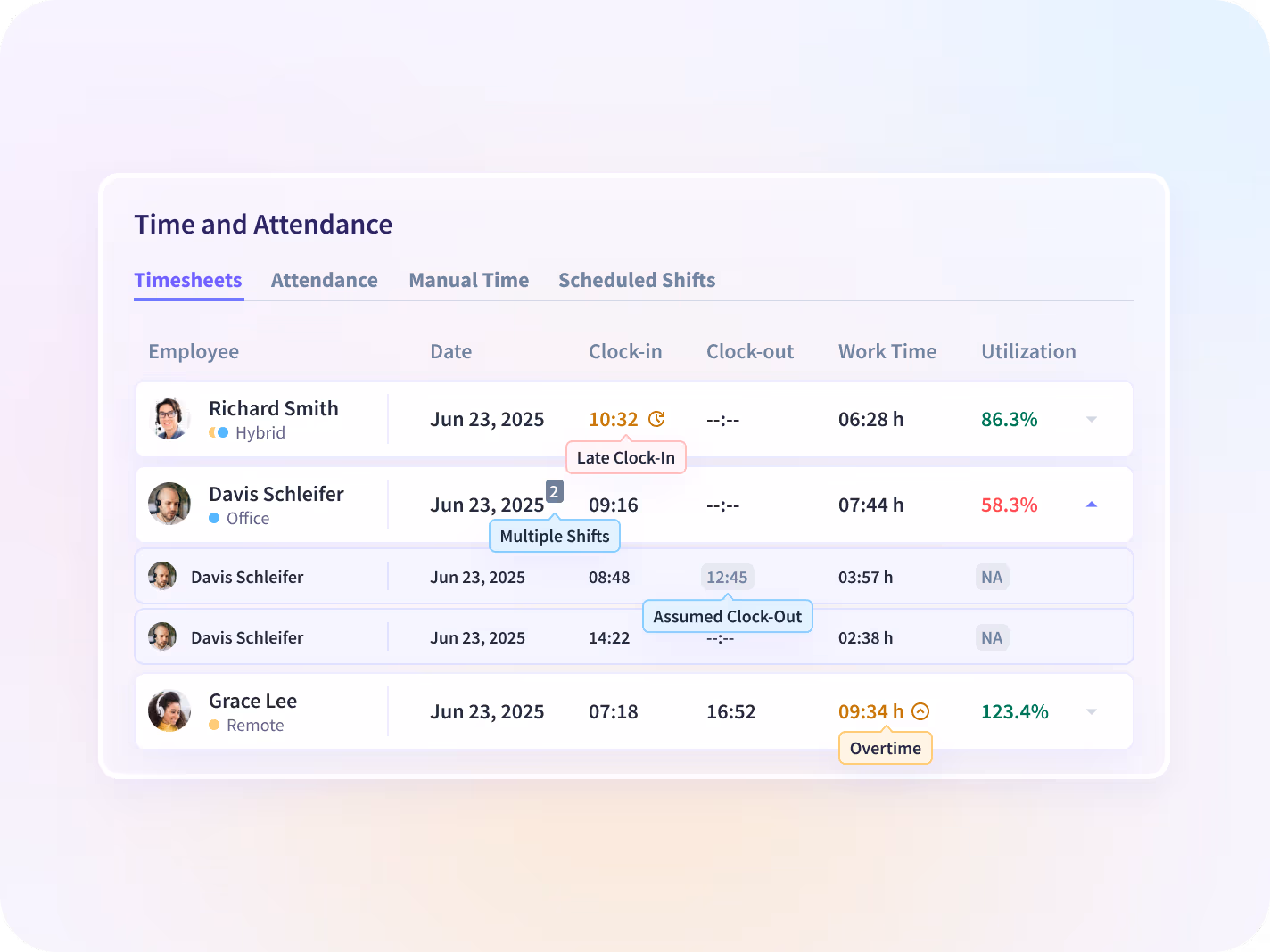Click the Date column header

[451, 351]
